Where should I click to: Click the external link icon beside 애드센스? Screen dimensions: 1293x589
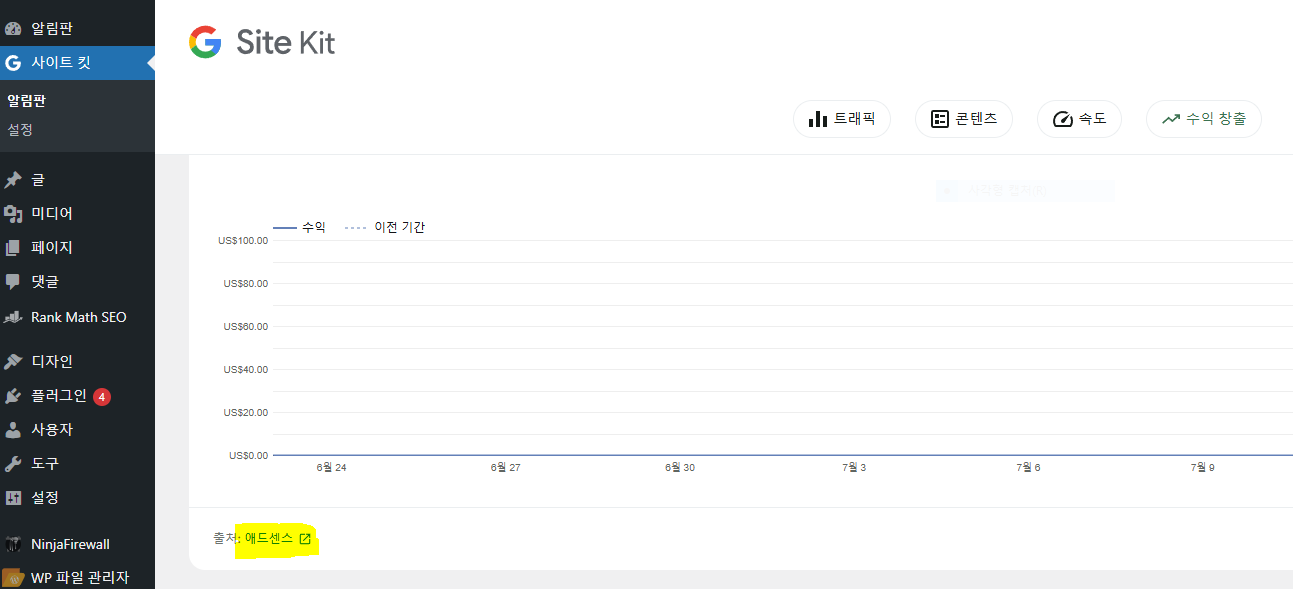coord(305,539)
